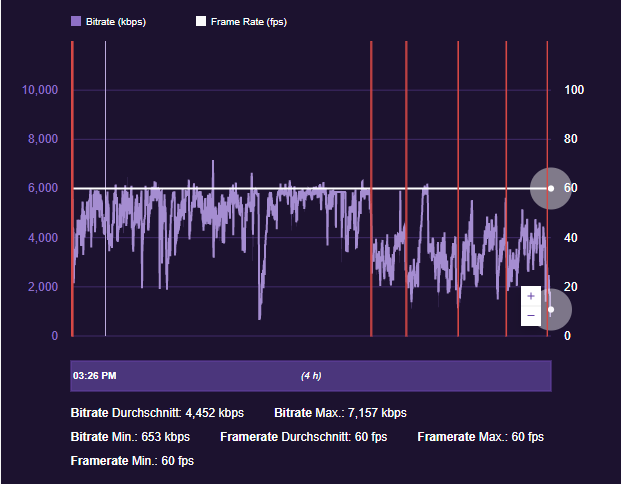
Task: Click the 10,000 label on the bitrate axis
Action: point(40,90)
